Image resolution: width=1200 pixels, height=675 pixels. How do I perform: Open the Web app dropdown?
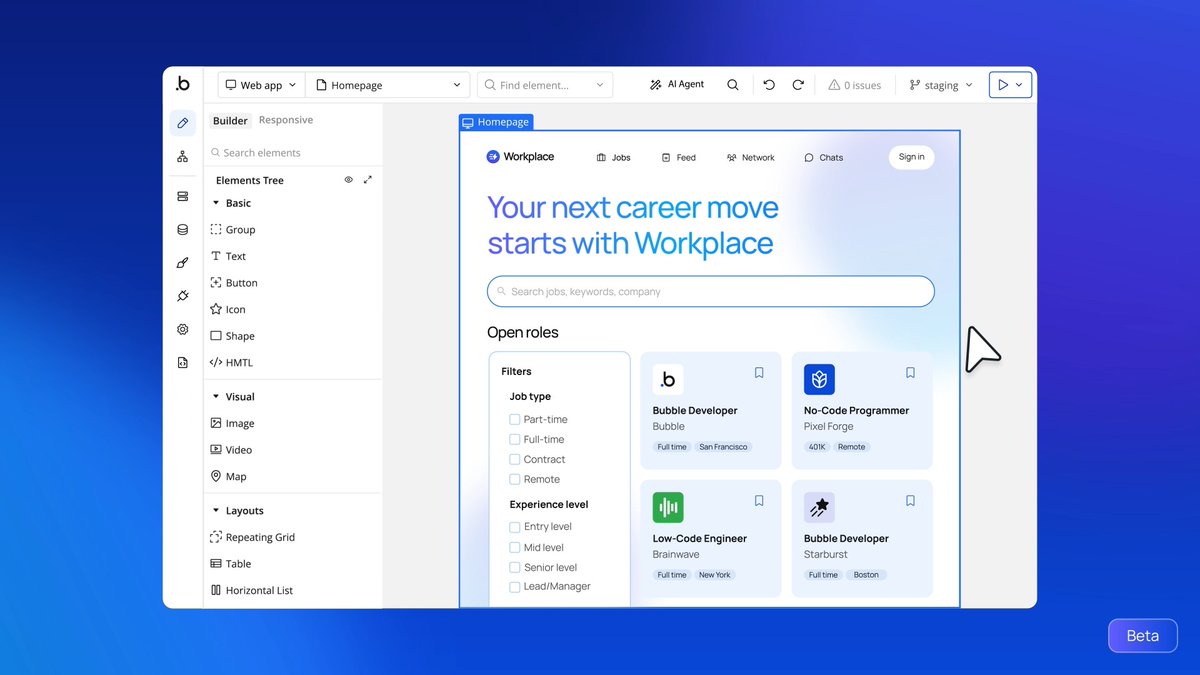click(x=261, y=85)
